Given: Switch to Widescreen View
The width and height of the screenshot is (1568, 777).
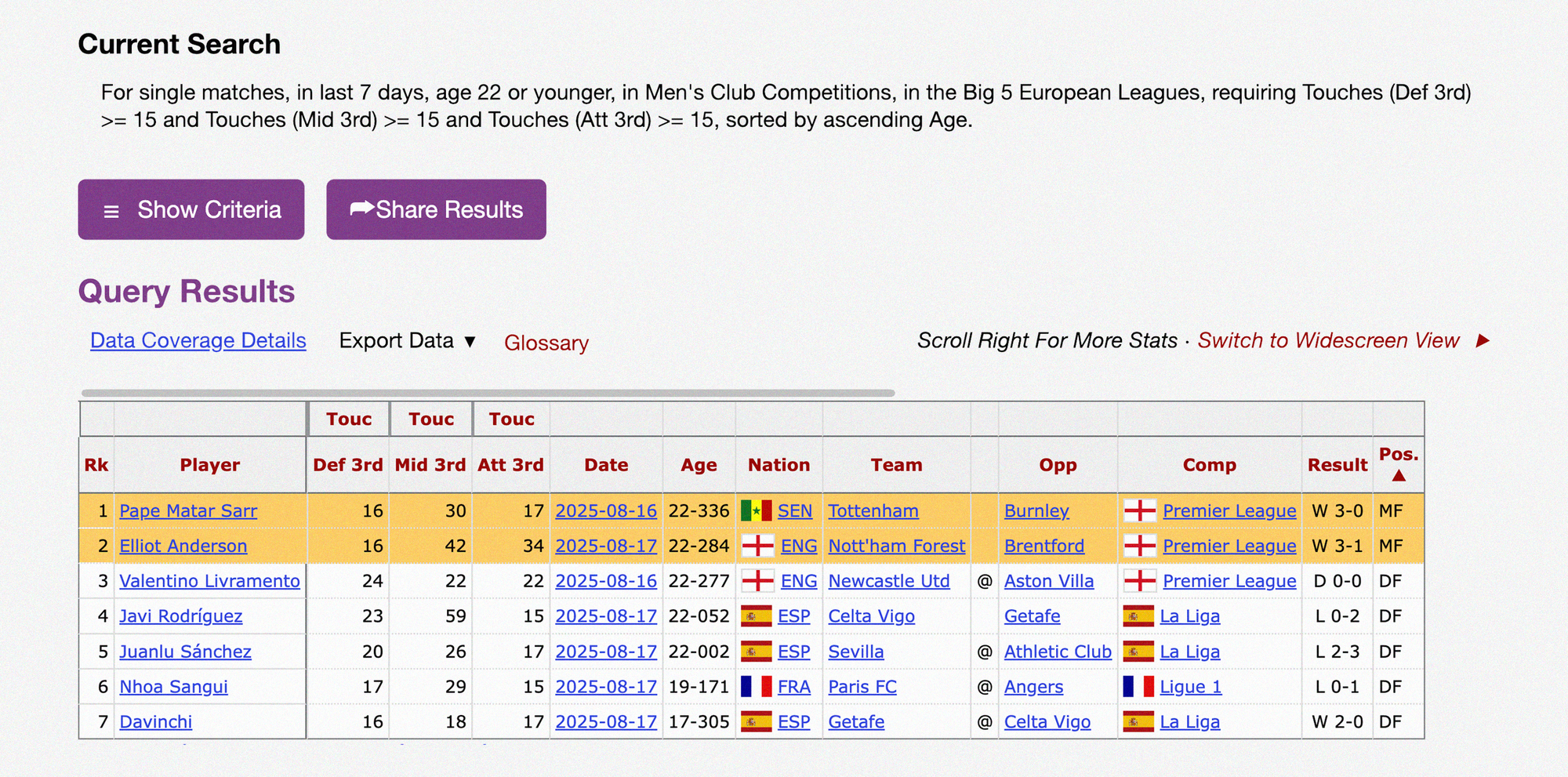Looking at the screenshot, I should (1327, 341).
